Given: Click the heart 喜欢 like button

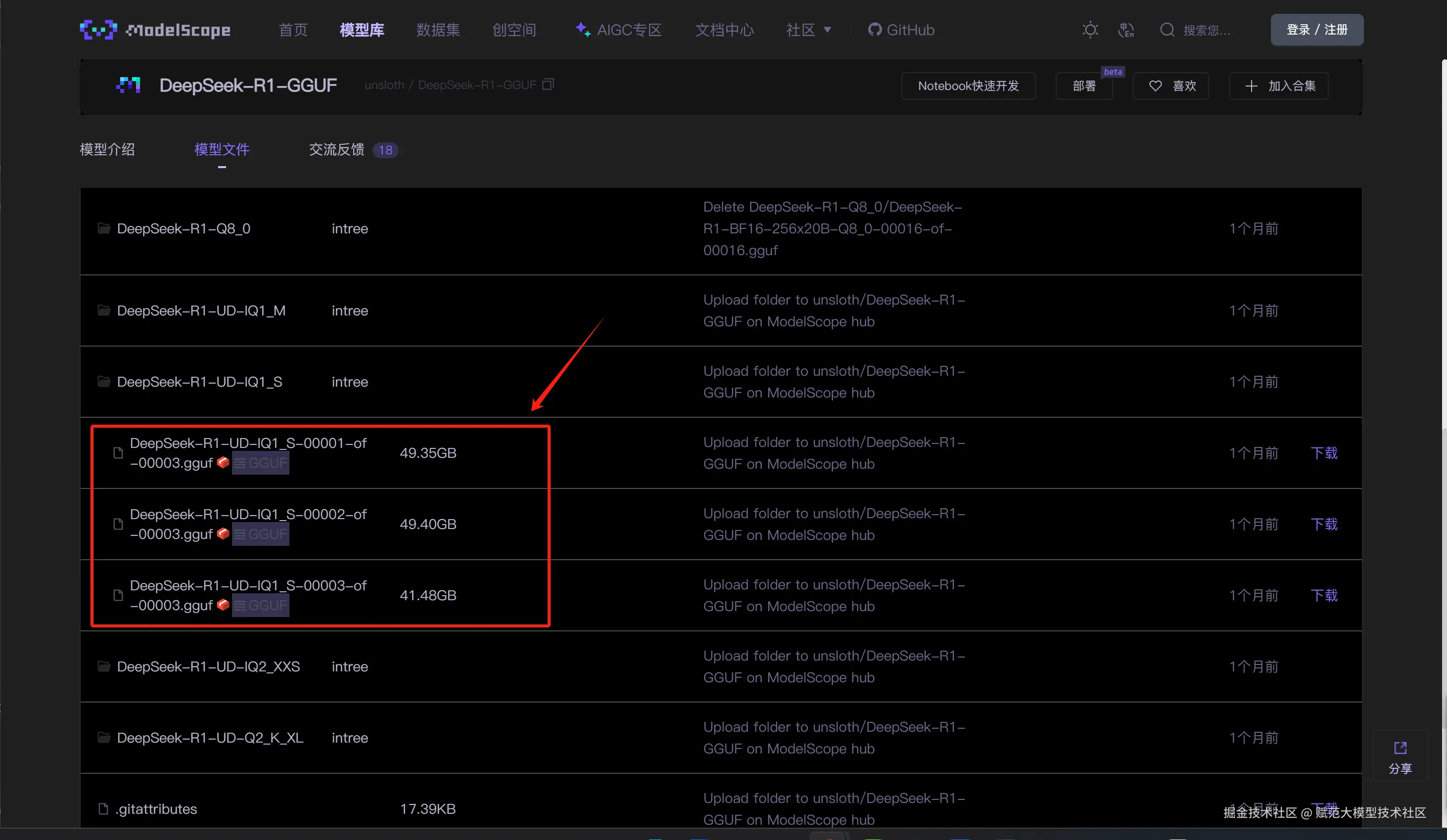Looking at the screenshot, I should coord(1171,86).
